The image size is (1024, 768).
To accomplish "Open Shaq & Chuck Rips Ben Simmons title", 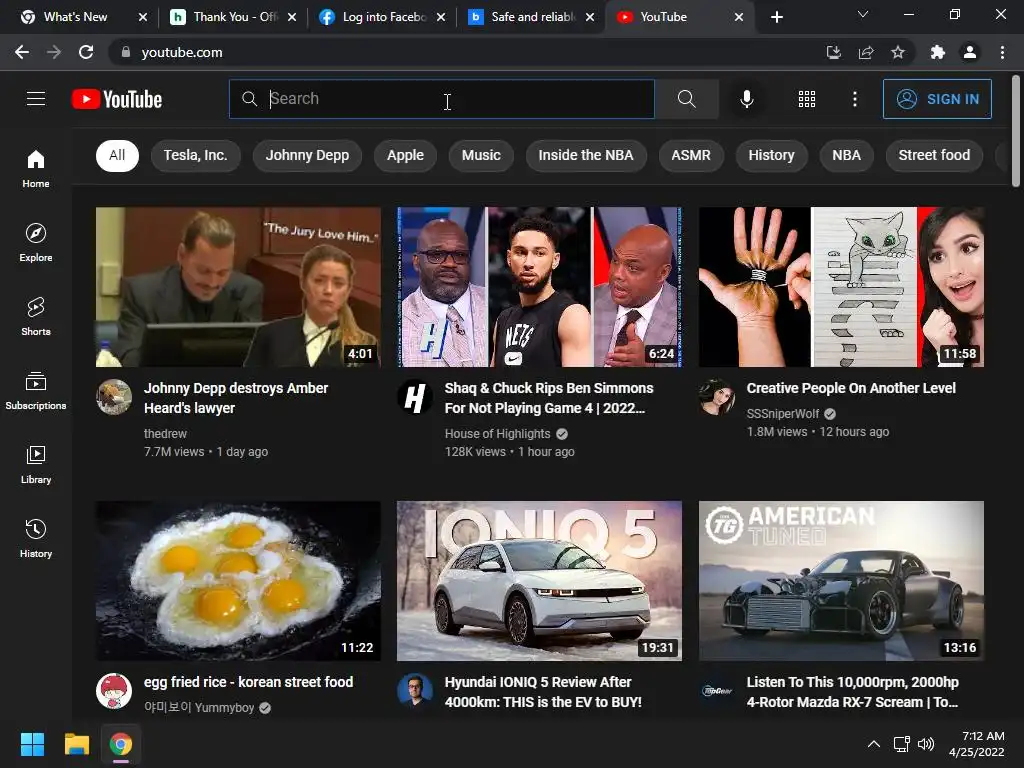I will 549,398.
